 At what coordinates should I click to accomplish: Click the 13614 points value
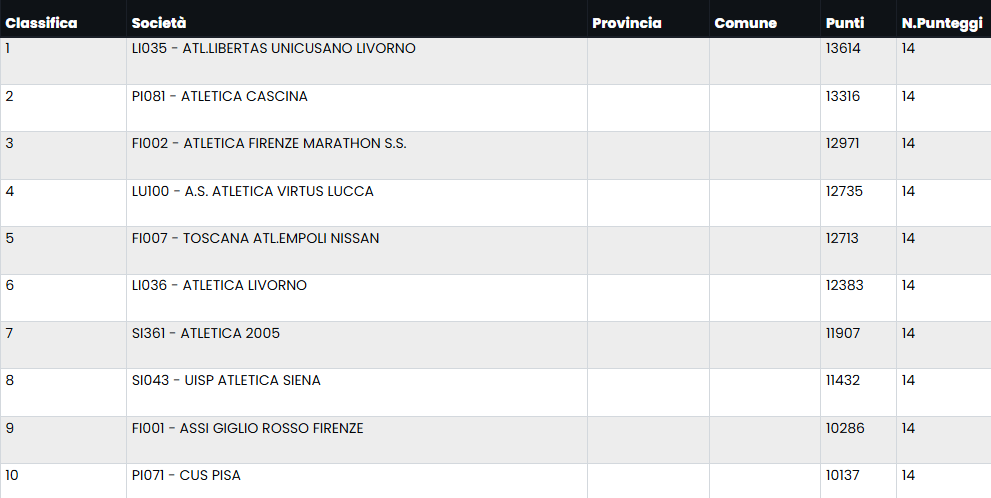(843, 49)
